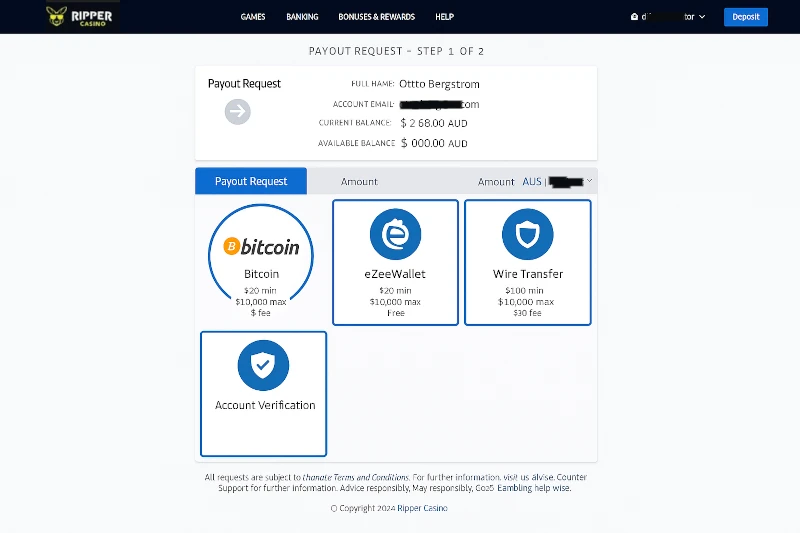
Task: Click the account lock icon in header
Action: (x=634, y=17)
